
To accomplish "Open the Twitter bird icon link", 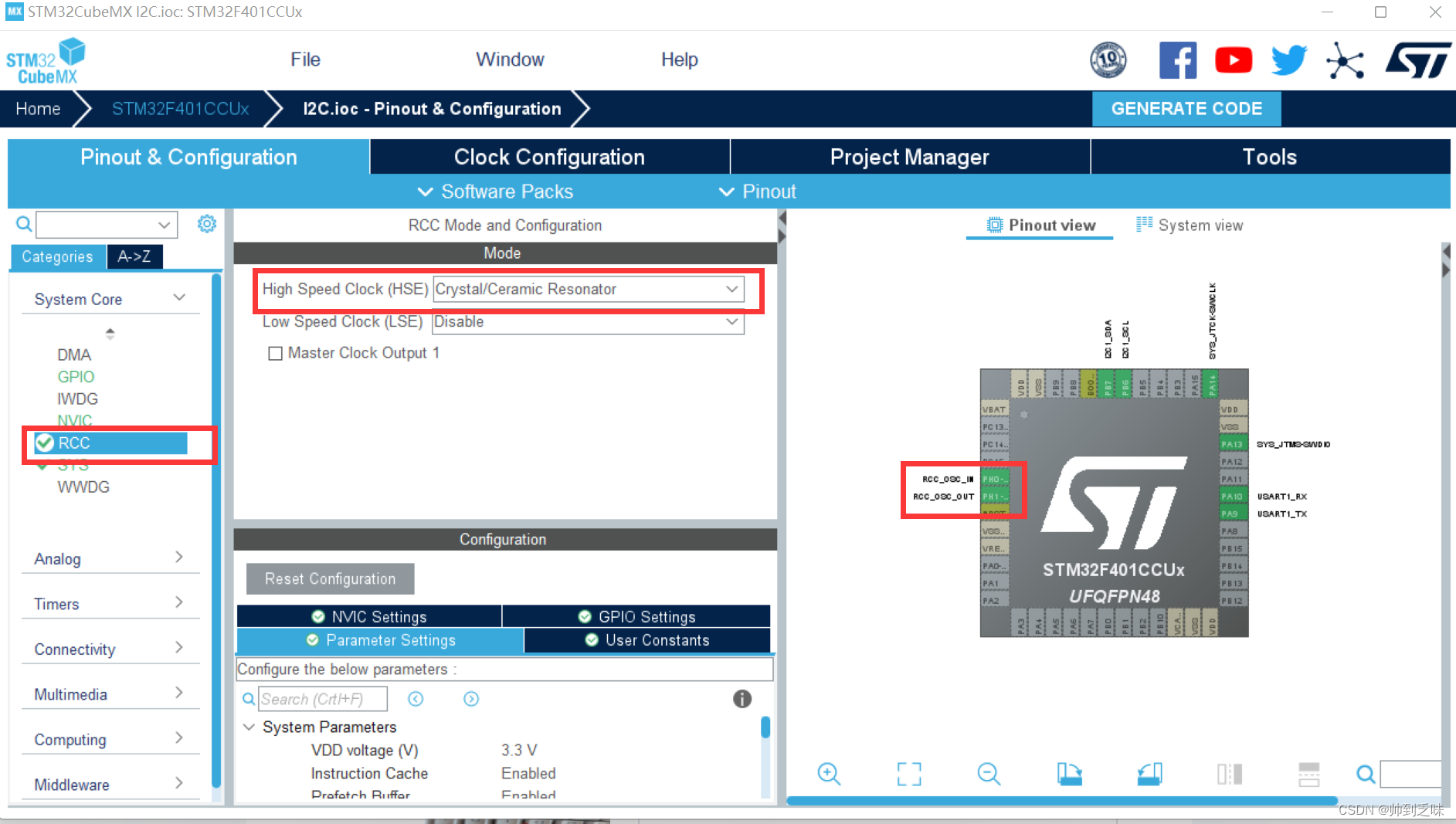I will pyautogui.click(x=1289, y=59).
